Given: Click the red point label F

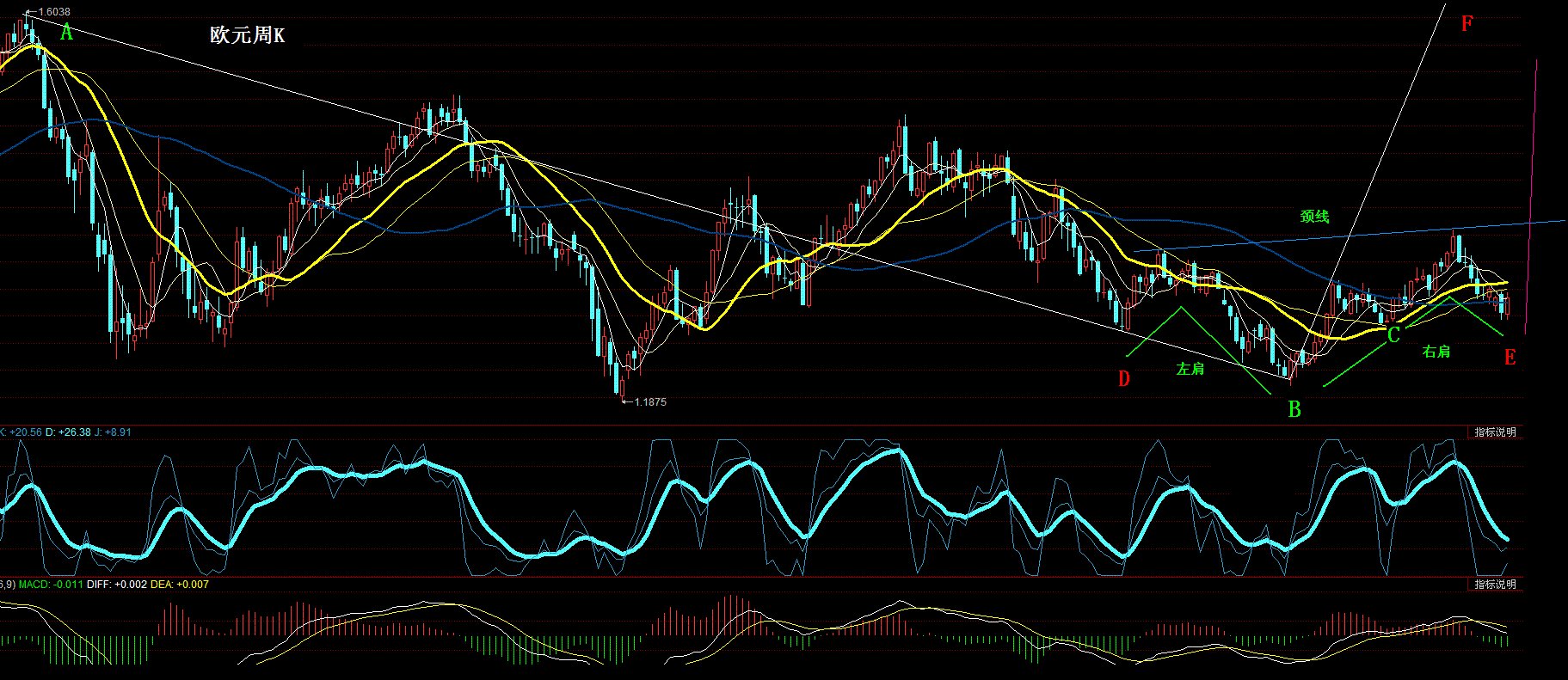Looking at the screenshot, I should click(x=1467, y=23).
